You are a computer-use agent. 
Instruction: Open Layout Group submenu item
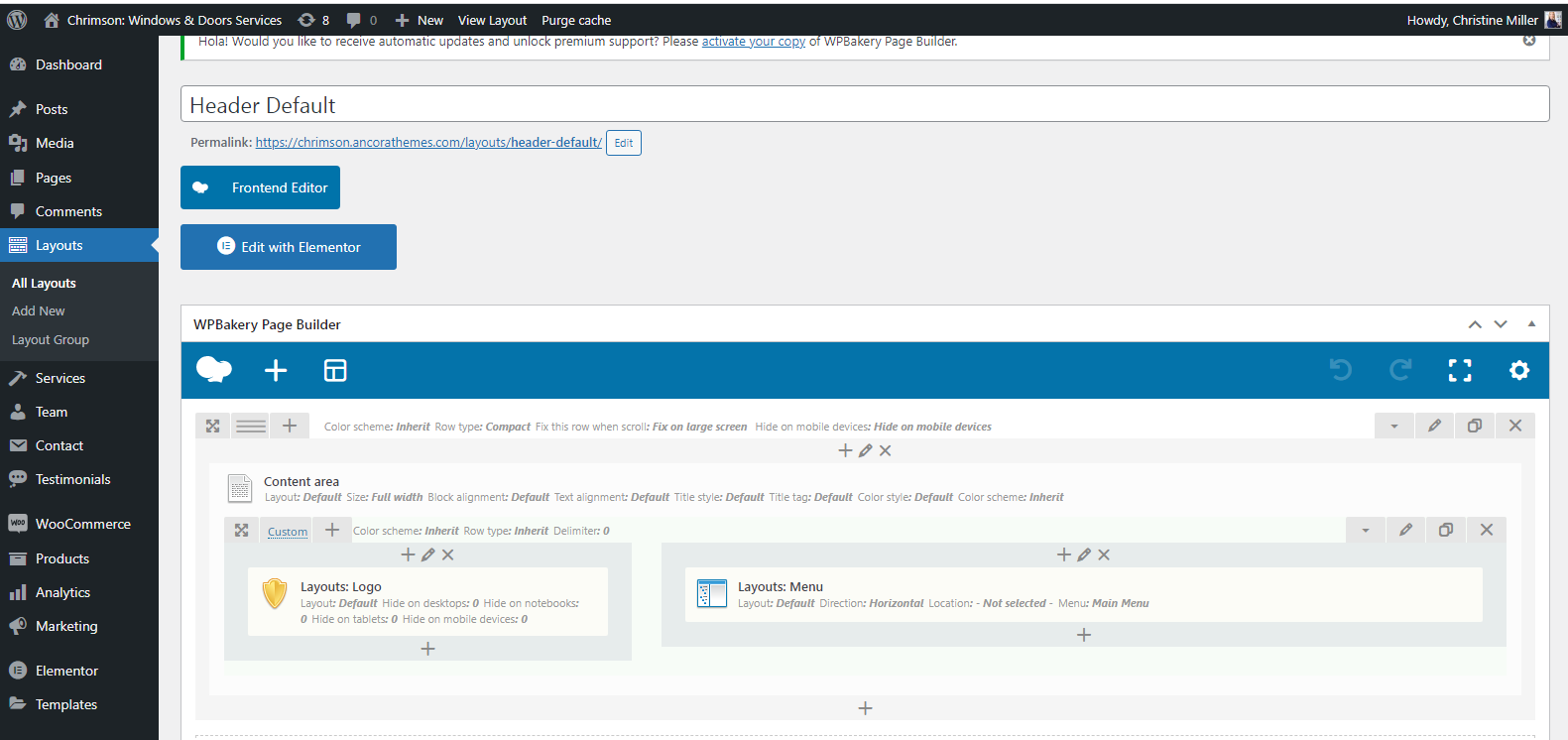click(x=51, y=339)
